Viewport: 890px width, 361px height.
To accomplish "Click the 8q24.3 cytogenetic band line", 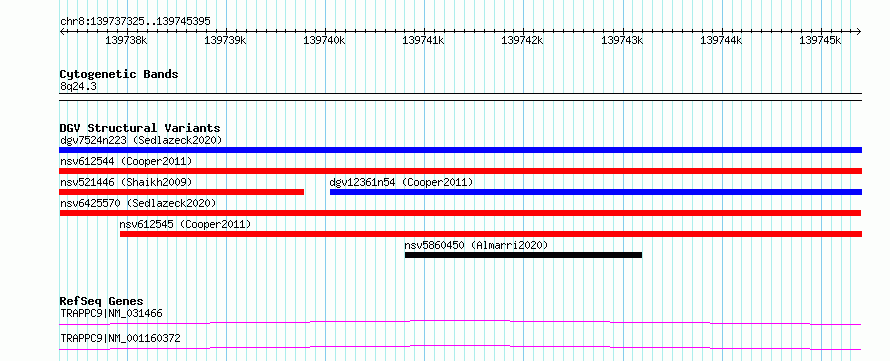I will [x=460, y=96].
